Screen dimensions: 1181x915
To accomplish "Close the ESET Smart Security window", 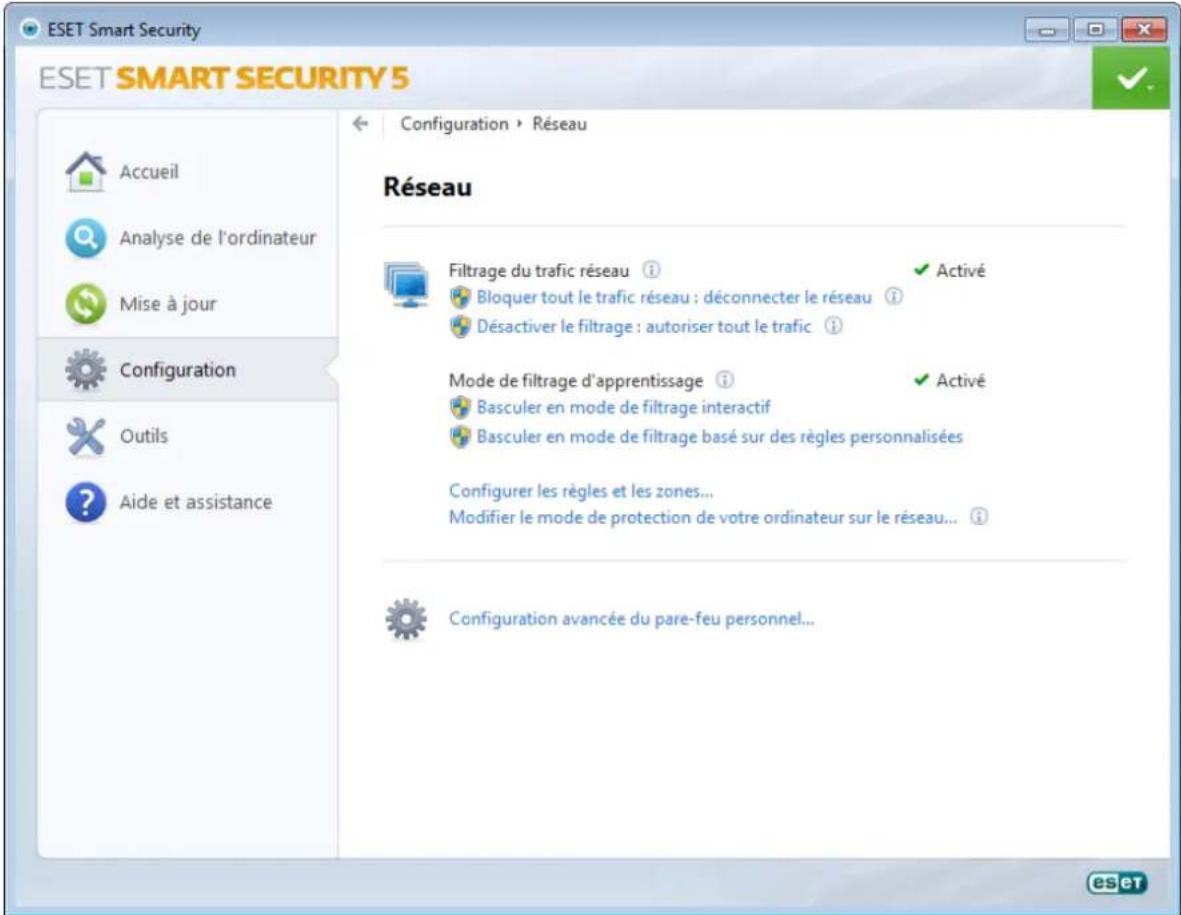I will pos(1144,30).
